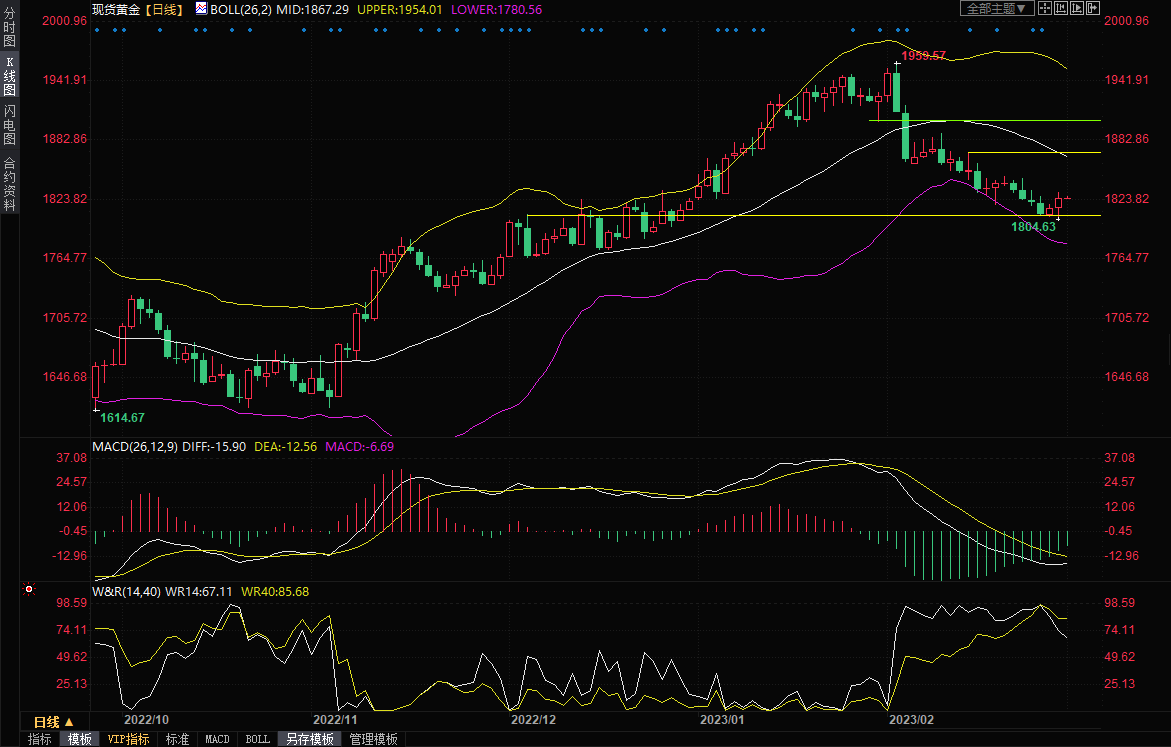This screenshot has height=747, width=1171.
Task: Click the VIP指标 button
Action: (128, 739)
